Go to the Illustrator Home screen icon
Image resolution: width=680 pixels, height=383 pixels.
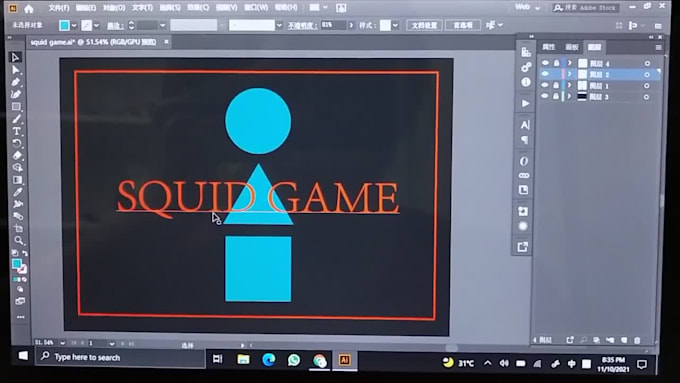(x=29, y=8)
